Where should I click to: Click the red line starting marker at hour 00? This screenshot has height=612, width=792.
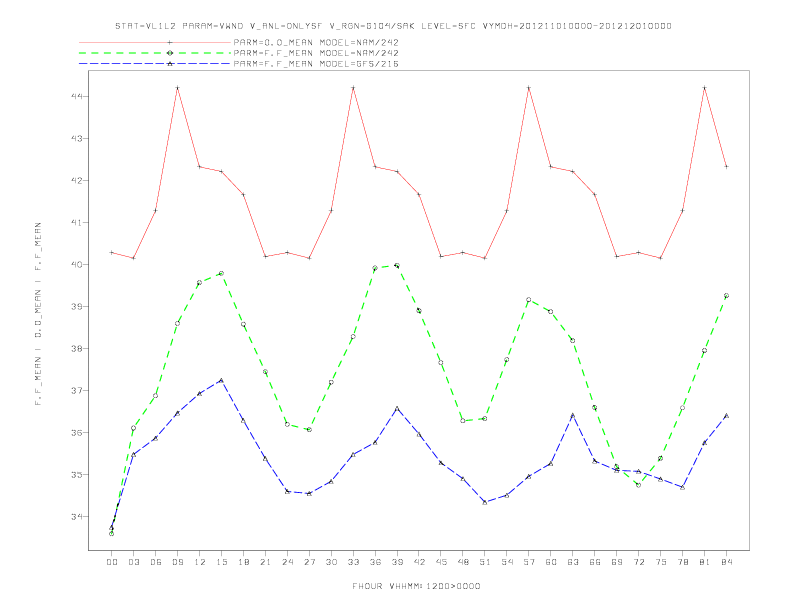112,252
